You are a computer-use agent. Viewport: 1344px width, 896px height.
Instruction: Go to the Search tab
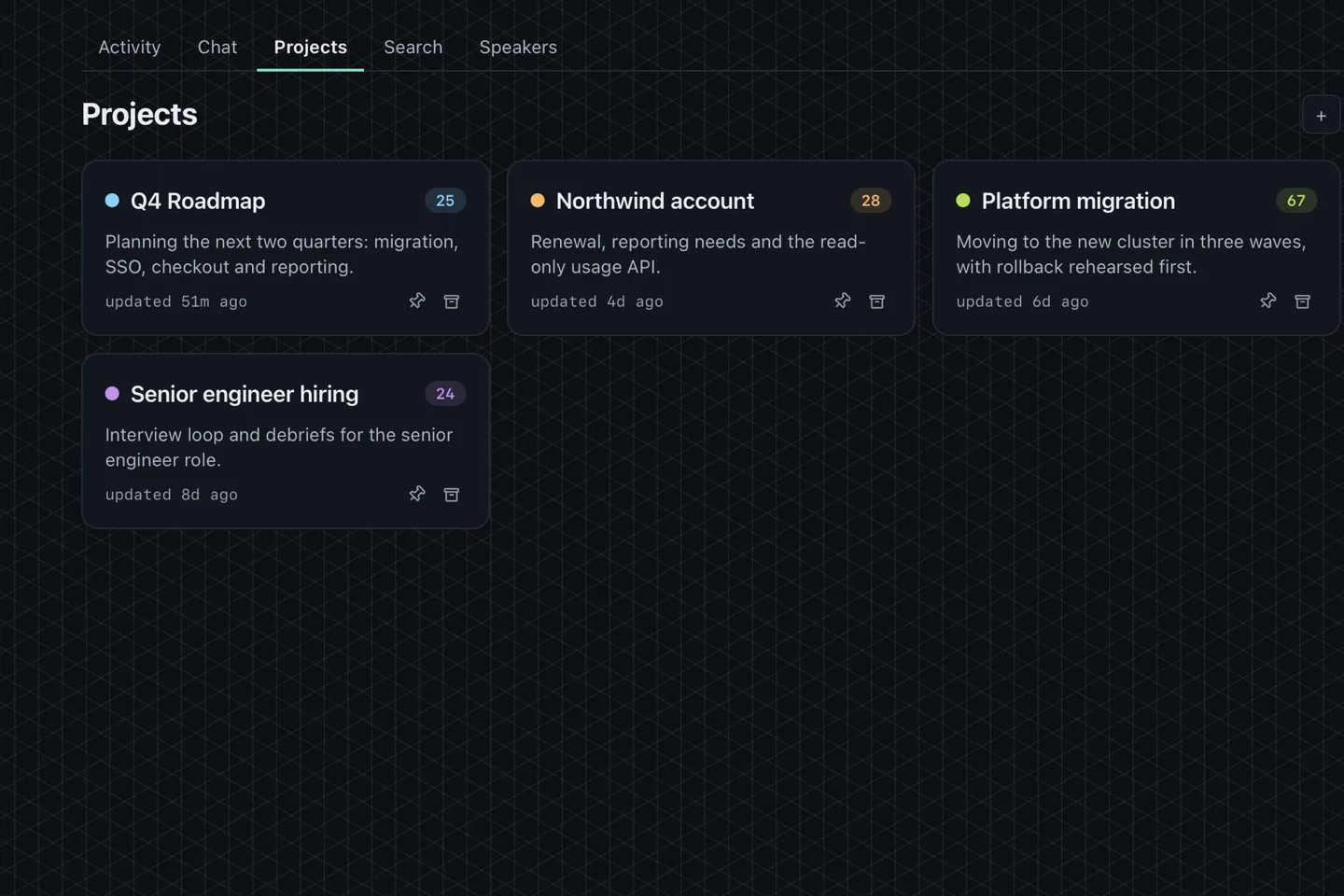pyautogui.click(x=413, y=47)
